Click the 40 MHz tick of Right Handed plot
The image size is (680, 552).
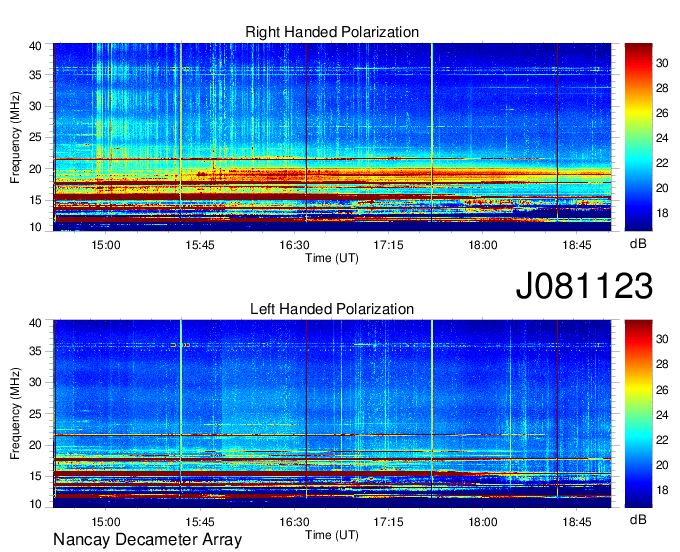click(x=35, y=46)
